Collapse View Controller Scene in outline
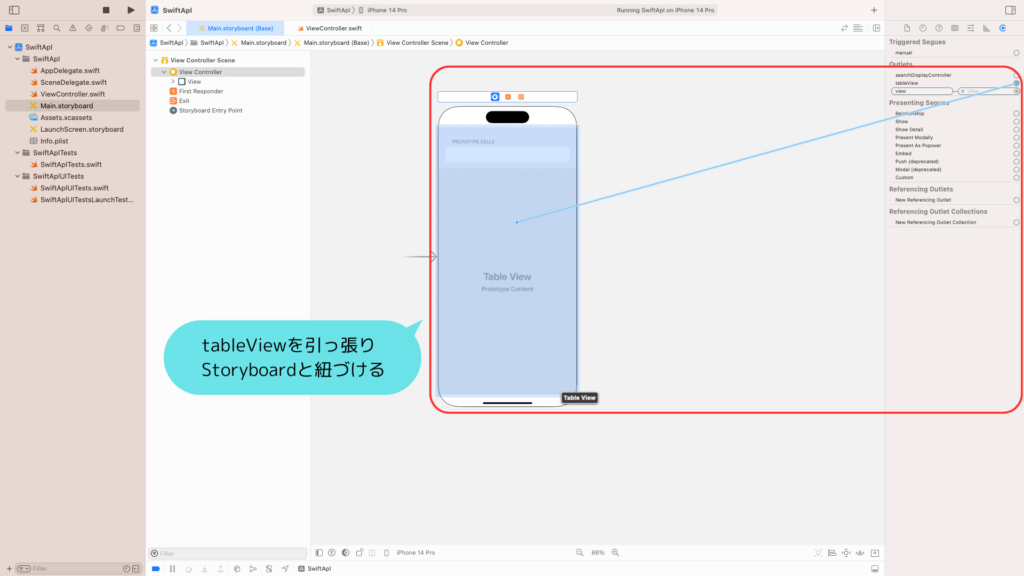Viewport: 1024px width, 576px height. (155, 60)
